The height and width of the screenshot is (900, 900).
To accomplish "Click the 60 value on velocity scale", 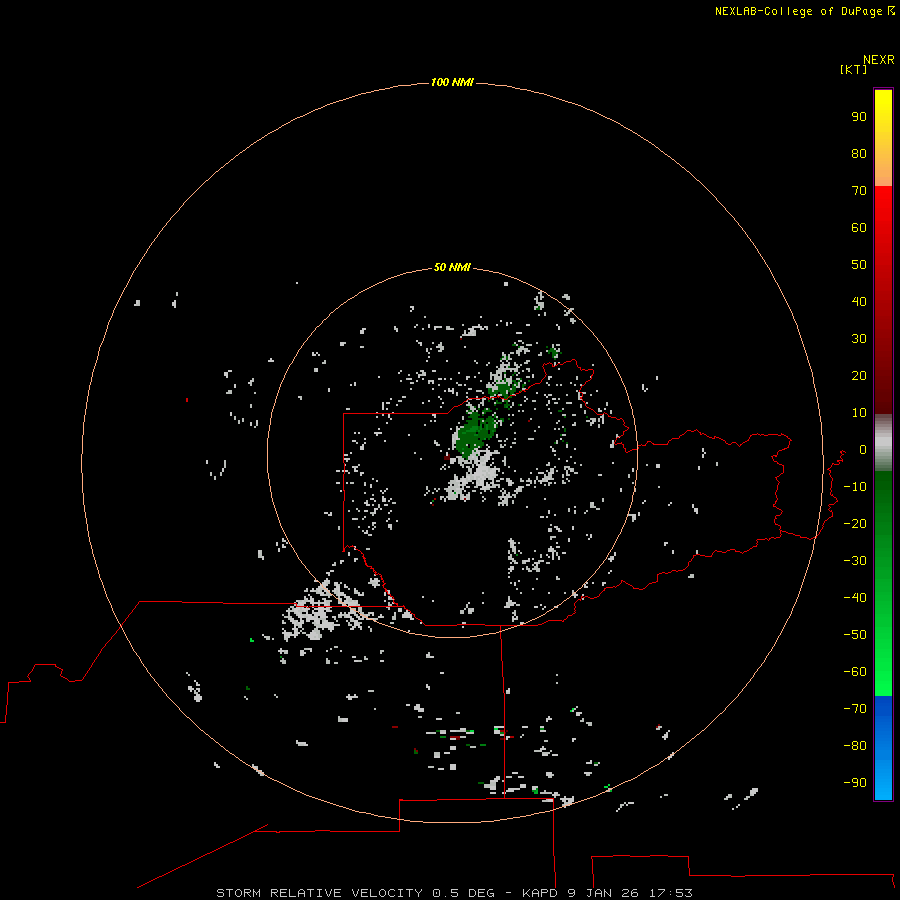I will pos(859,227).
